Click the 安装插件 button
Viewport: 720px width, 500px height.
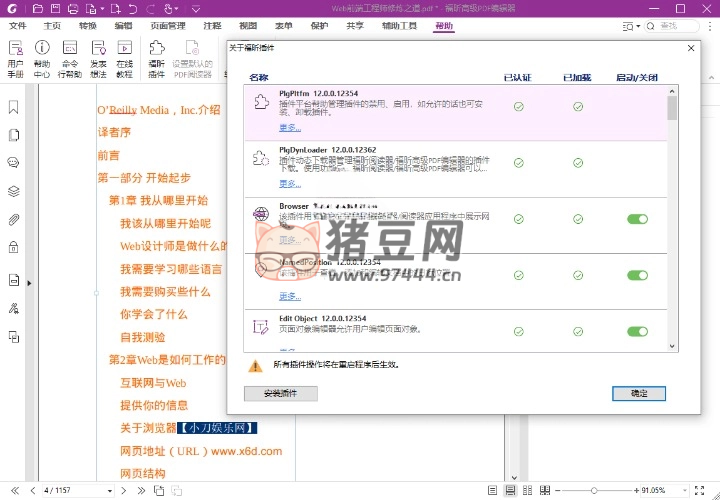pyautogui.click(x=280, y=394)
